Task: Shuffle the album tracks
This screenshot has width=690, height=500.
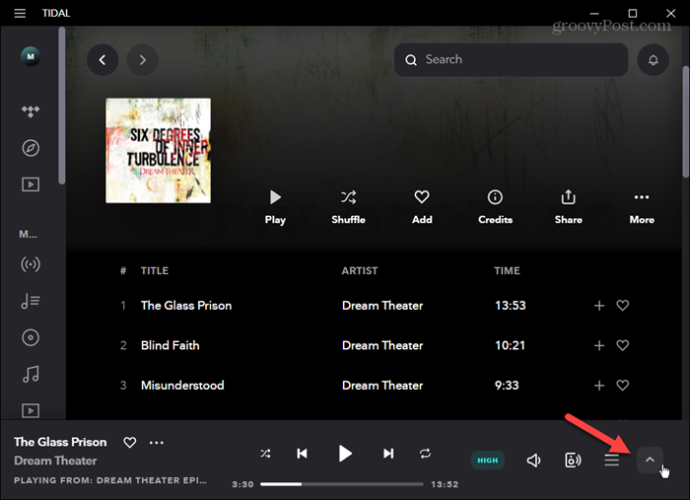Action: pyautogui.click(x=348, y=207)
